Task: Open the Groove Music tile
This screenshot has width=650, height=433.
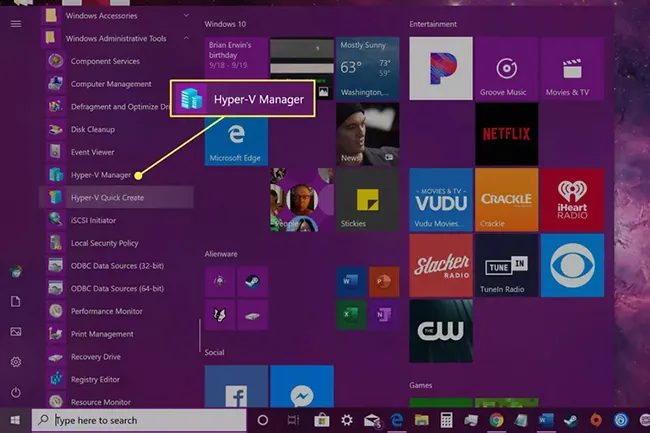Action: [x=507, y=68]
